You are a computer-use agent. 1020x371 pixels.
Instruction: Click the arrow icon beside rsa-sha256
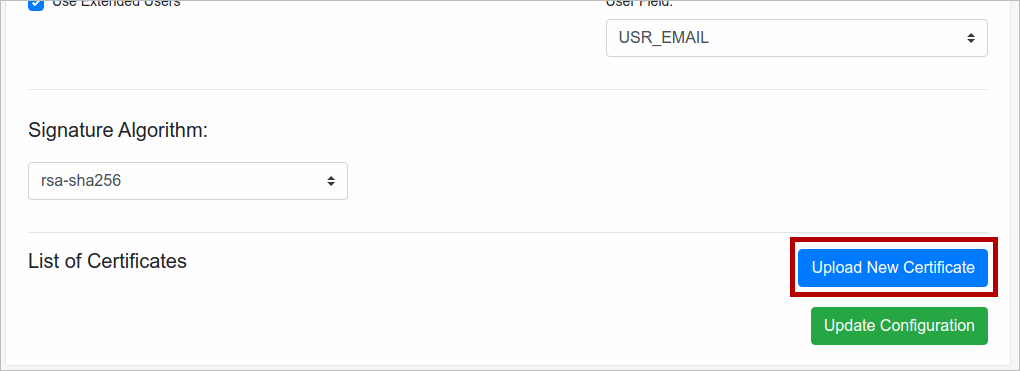[x=331, y=181]
